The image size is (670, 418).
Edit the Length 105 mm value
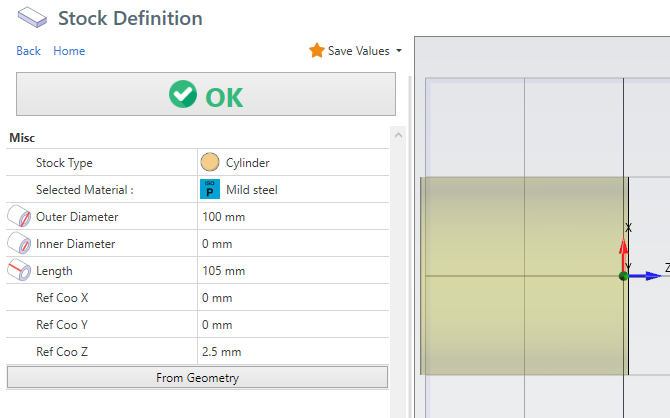[x=292, y=271]
